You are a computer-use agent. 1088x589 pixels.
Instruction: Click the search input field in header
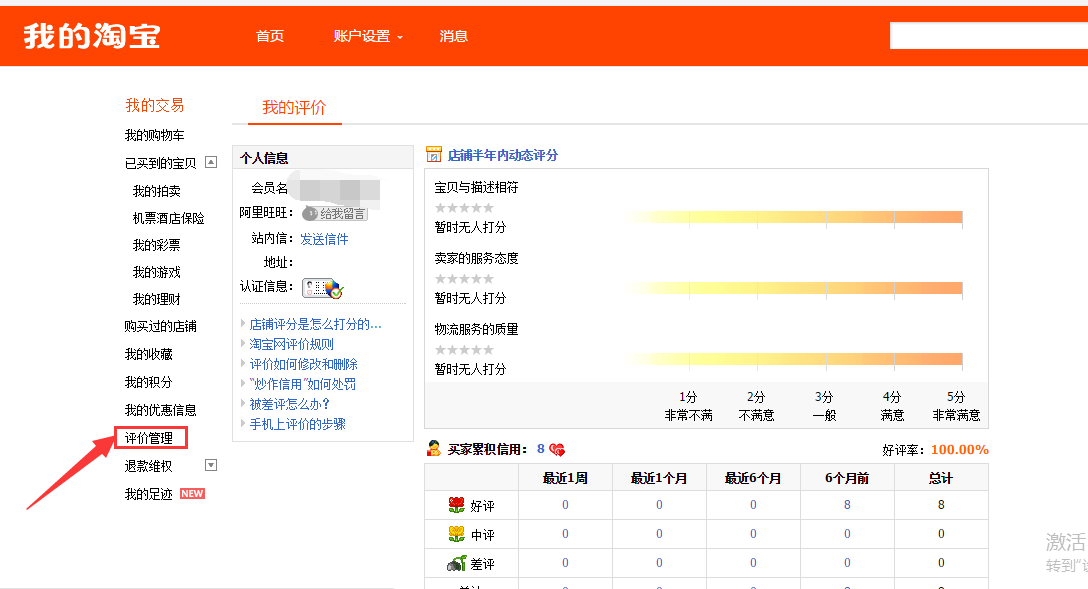point(987,36)
